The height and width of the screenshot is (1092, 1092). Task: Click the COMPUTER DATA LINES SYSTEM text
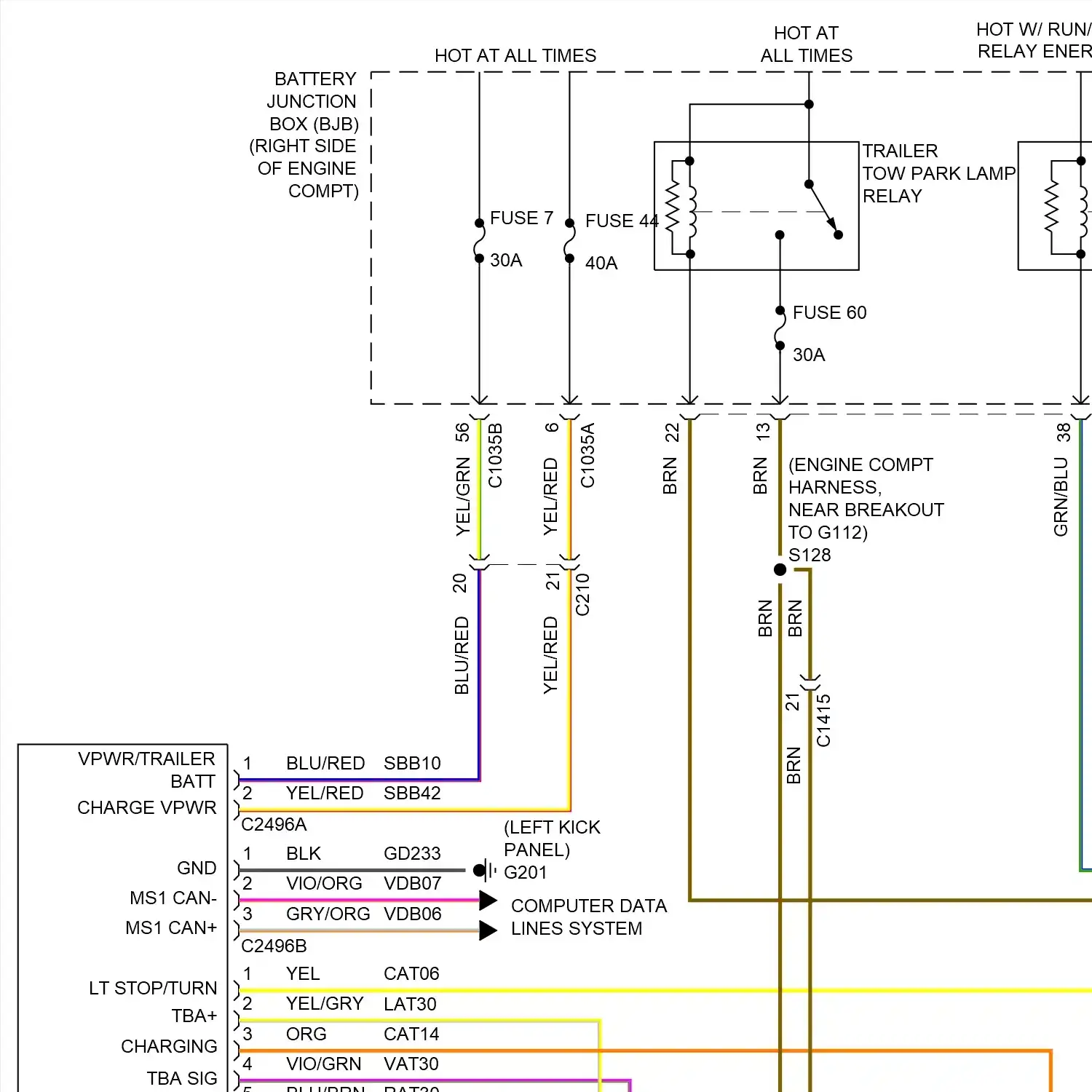(x=589, y=917)
